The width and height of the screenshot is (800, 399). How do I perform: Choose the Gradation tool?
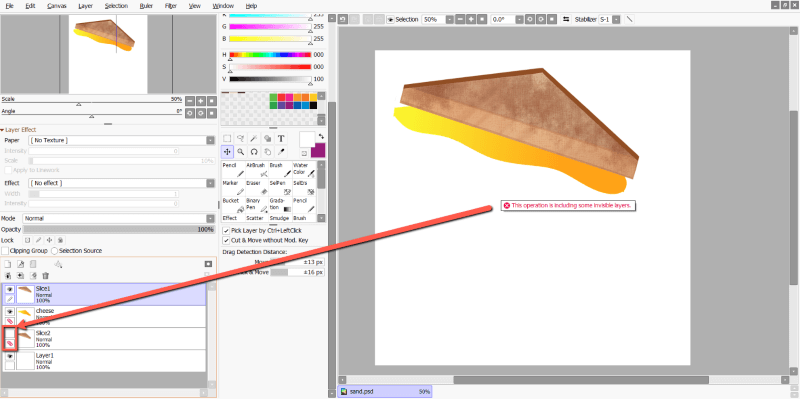click(281, 205)
